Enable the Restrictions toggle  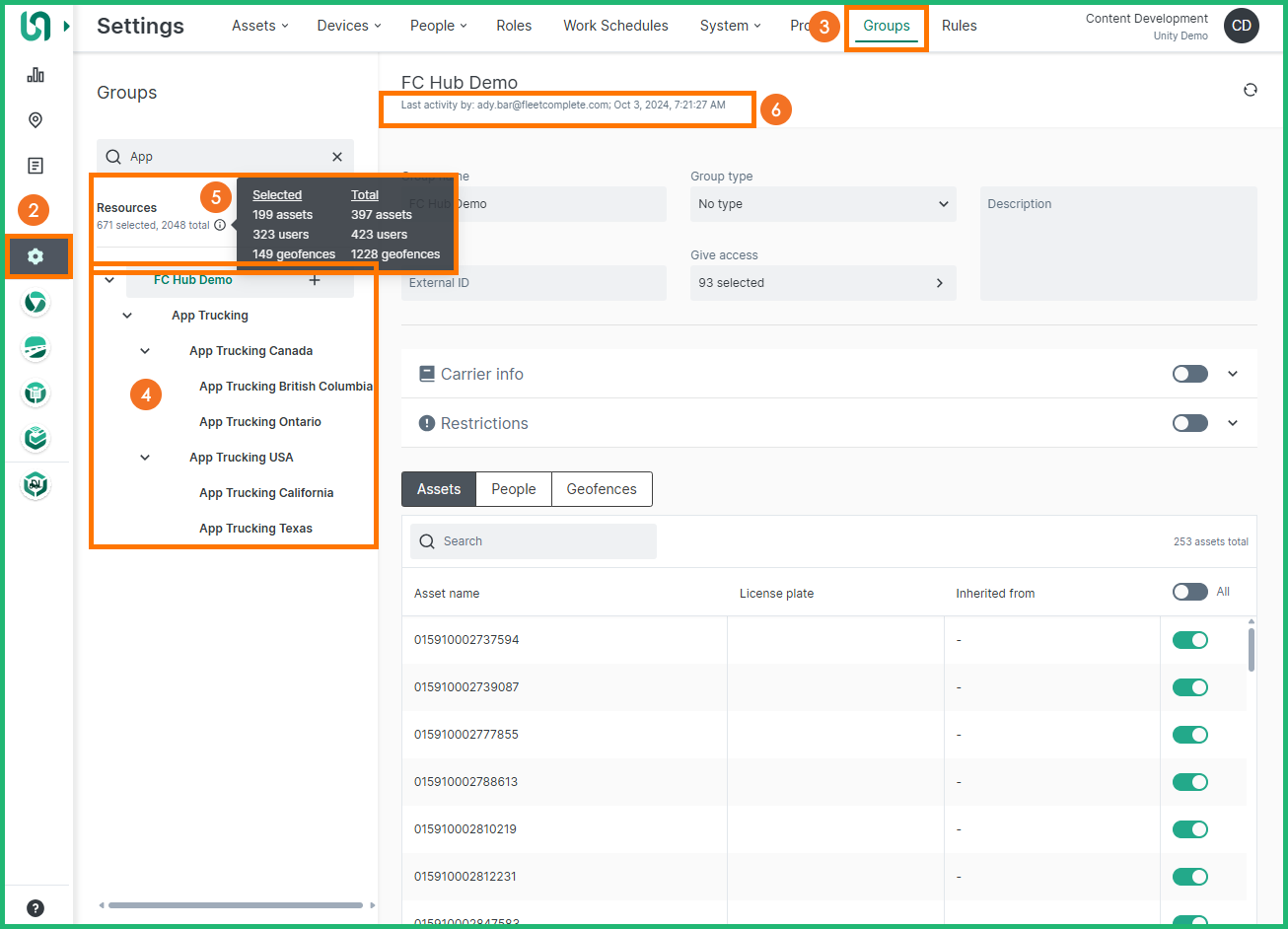[1189, 423]
